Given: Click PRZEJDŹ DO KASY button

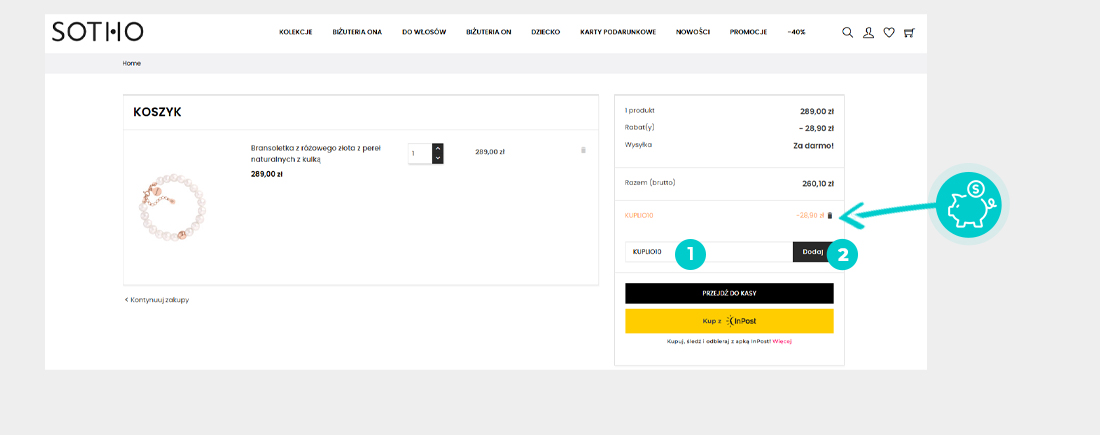Looking at the screenshot, I should pyautogui.click(x=729, y=293).
